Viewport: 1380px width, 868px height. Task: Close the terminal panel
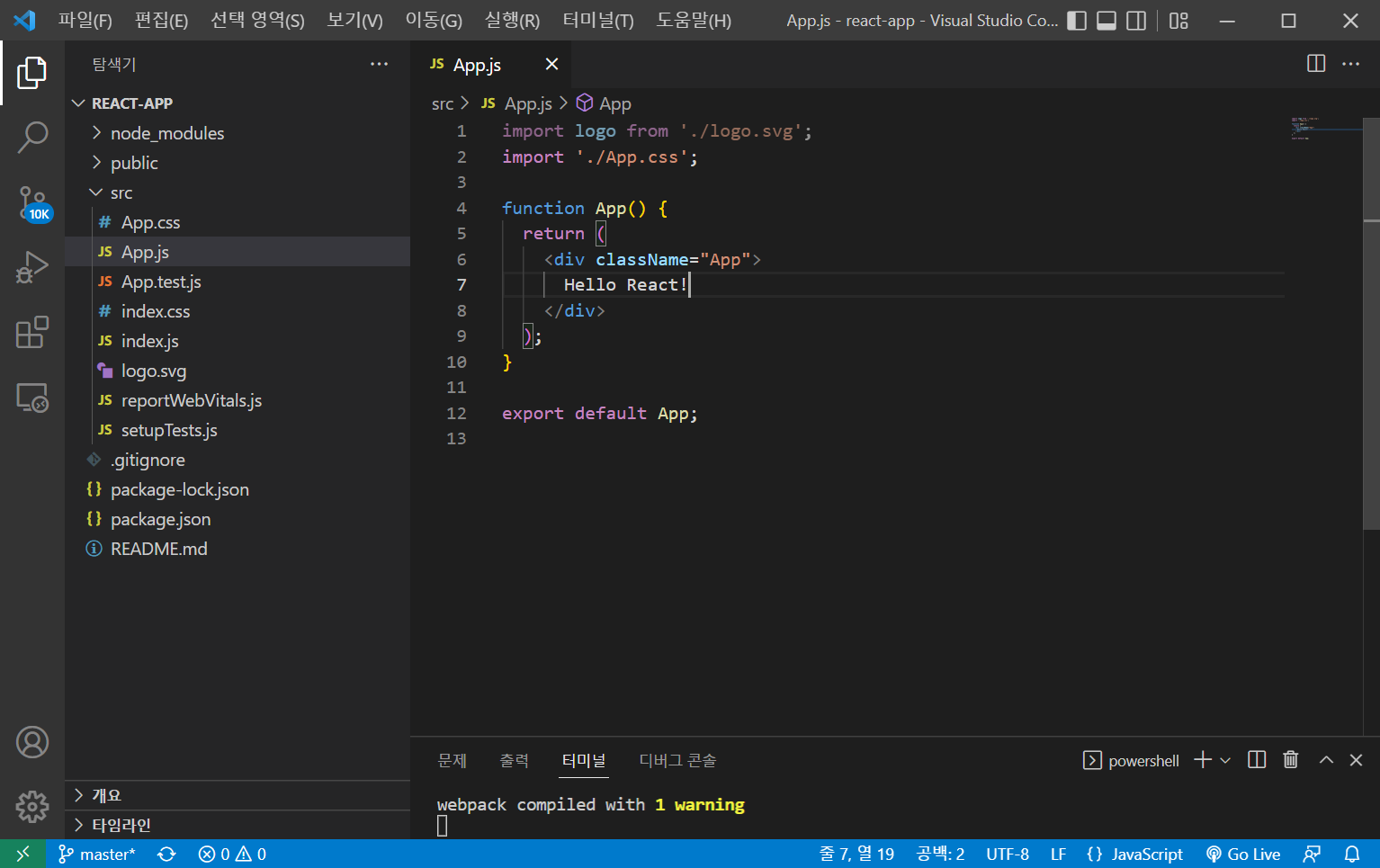point(1356,760)
